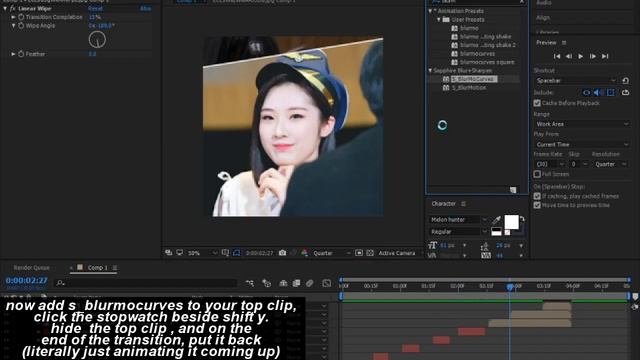Open the Work Area range dropdown
The height and width of the screenshot is (360, 640).
coord(582,124)
